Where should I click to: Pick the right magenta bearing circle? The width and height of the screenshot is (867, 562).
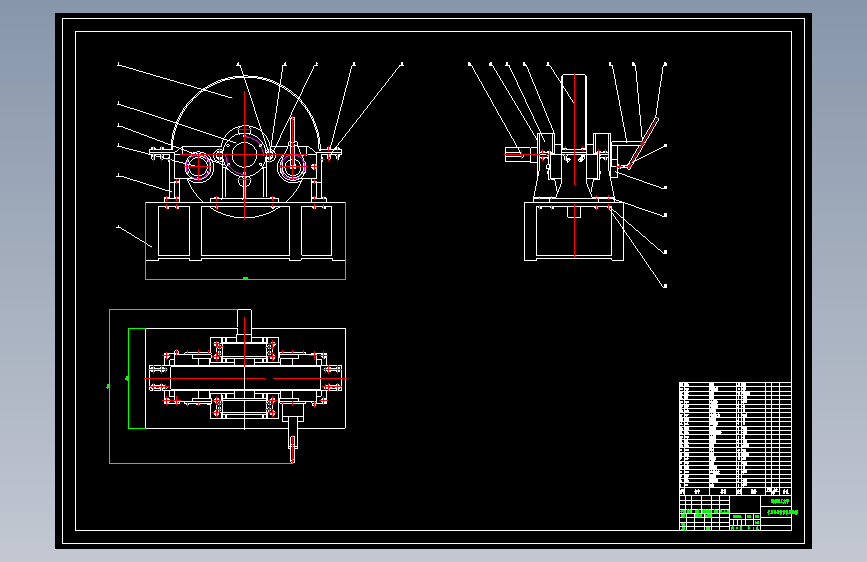[x=293, y=165]
